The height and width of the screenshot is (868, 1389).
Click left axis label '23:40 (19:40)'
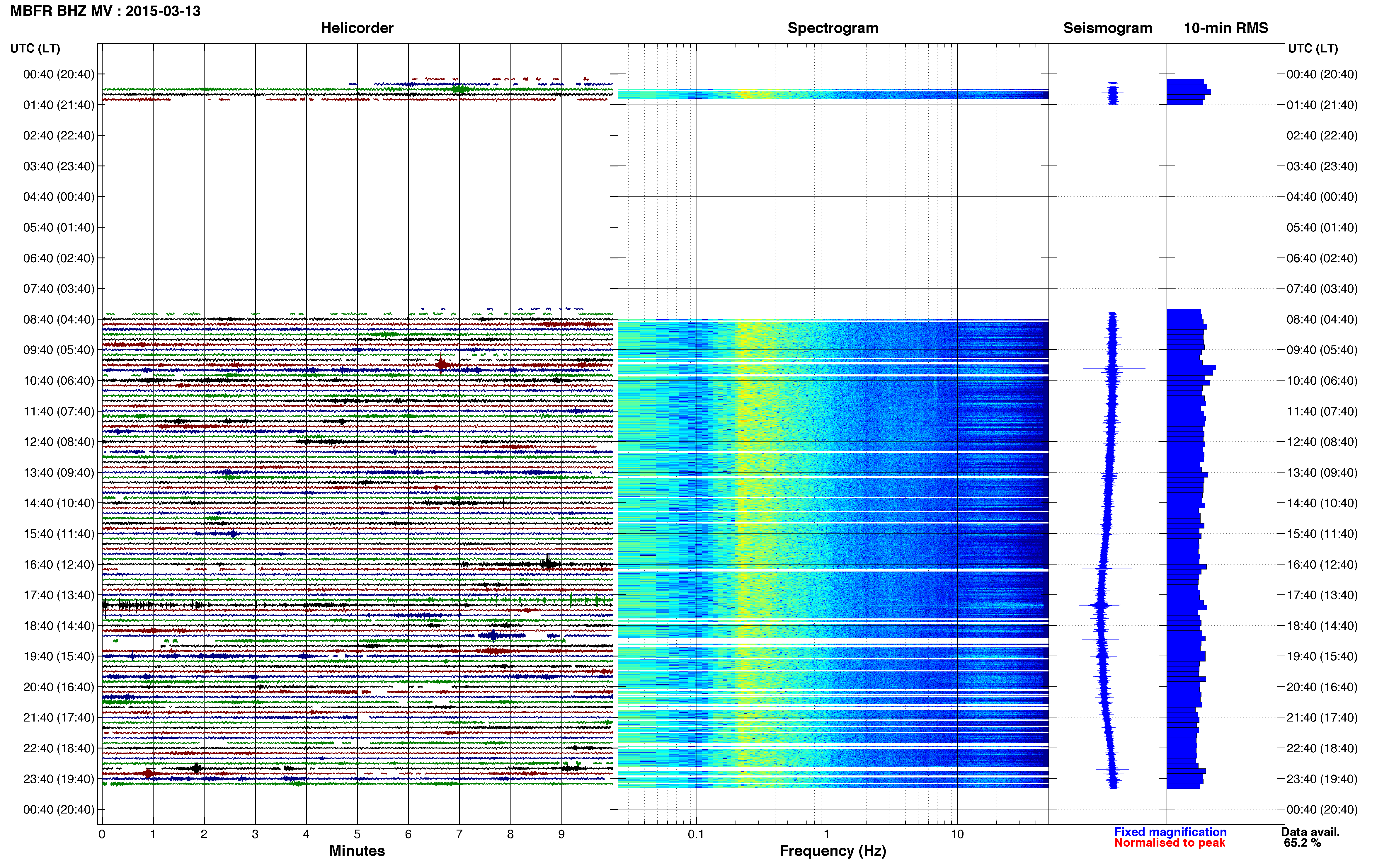point(59,779)
